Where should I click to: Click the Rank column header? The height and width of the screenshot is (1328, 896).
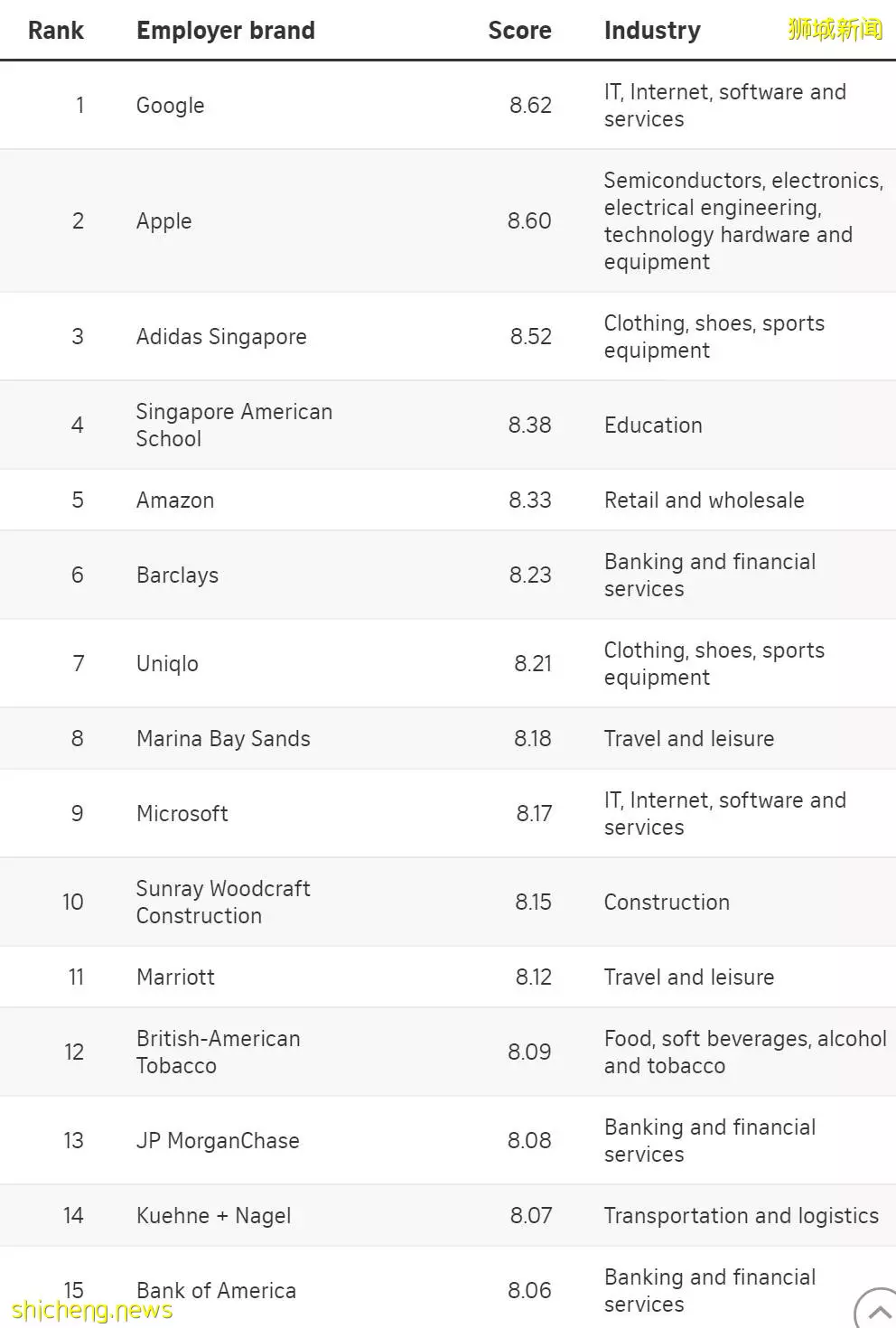click(x=56, y=31)
